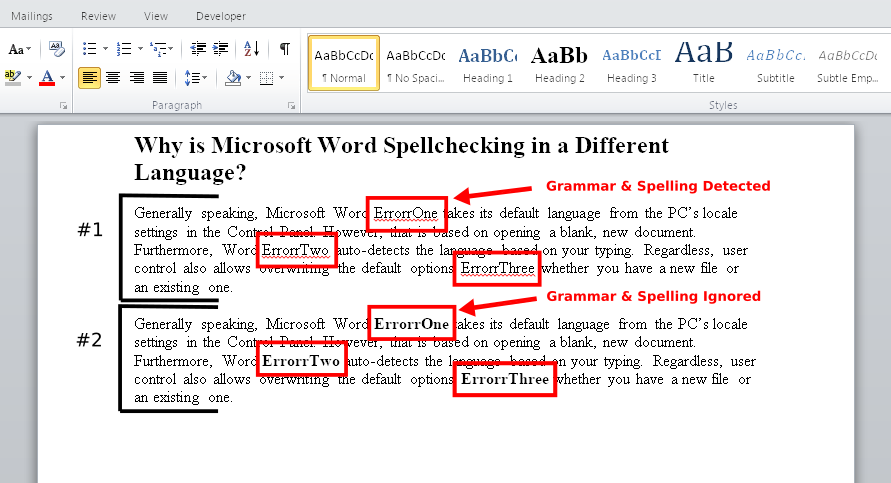Apply the text highlight color
Image resolution: width=891 pixels, height=483 pixels.
[x=13, y=77]
